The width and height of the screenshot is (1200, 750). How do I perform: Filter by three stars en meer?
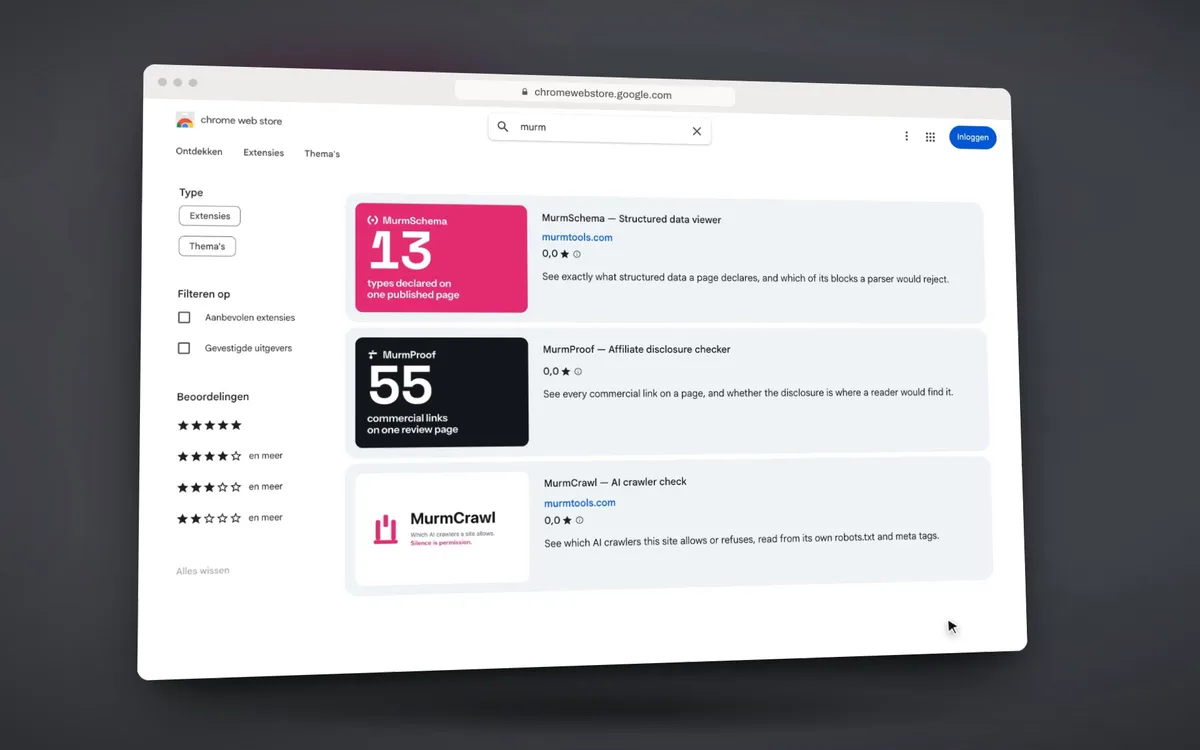click(x=230, y=487)
